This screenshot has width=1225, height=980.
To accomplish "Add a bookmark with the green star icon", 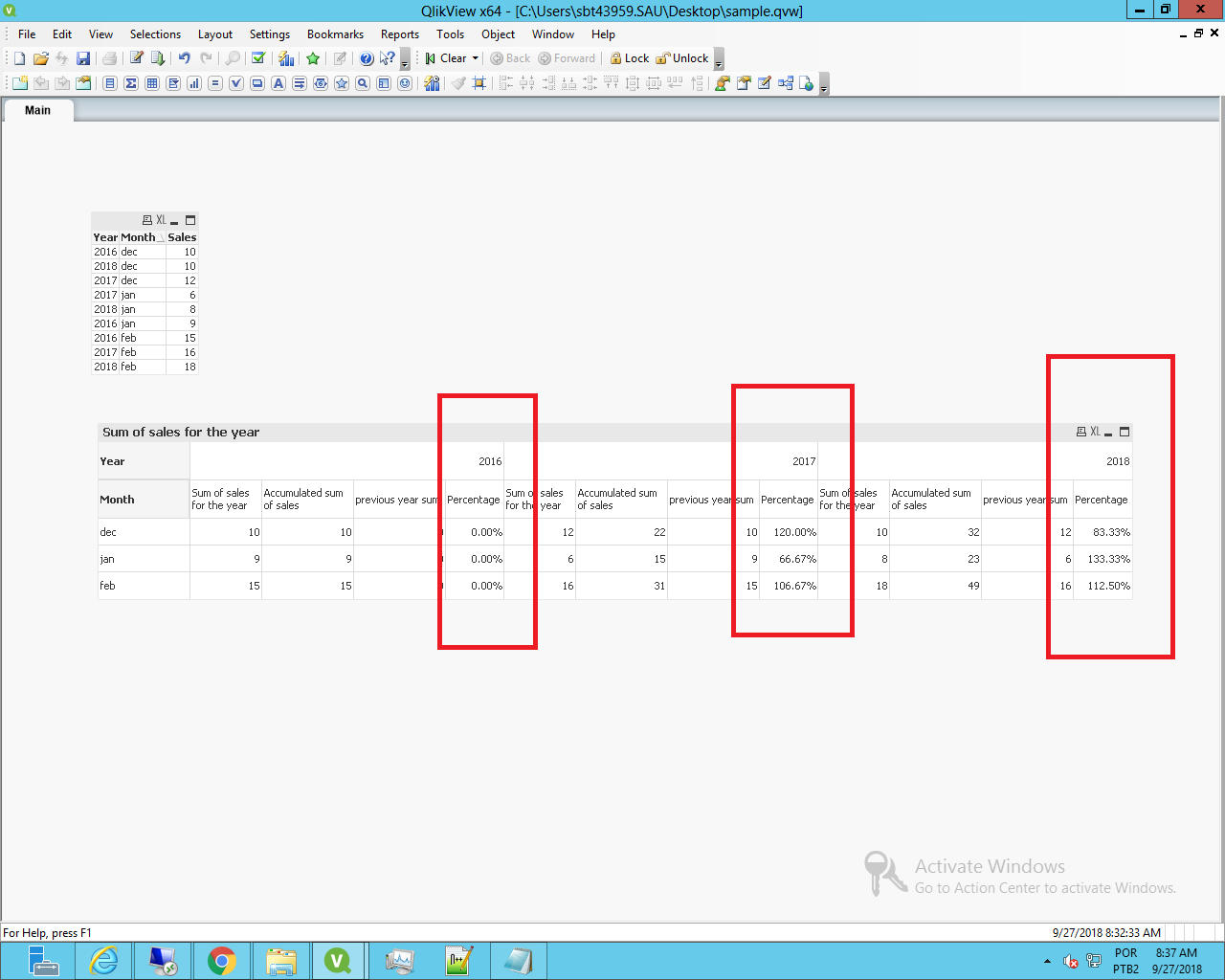I will (x=313, y=58).
